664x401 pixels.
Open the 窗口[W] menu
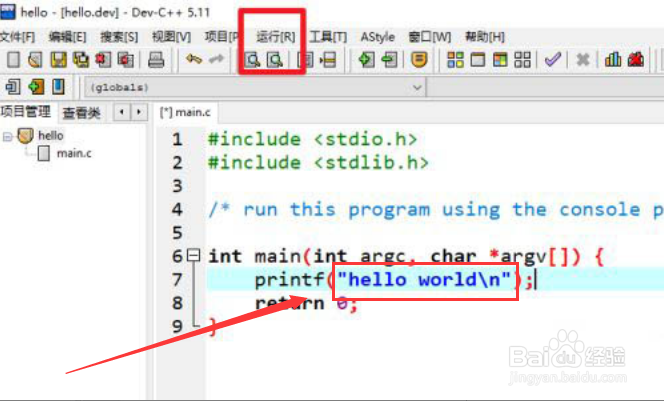point(429,37)
